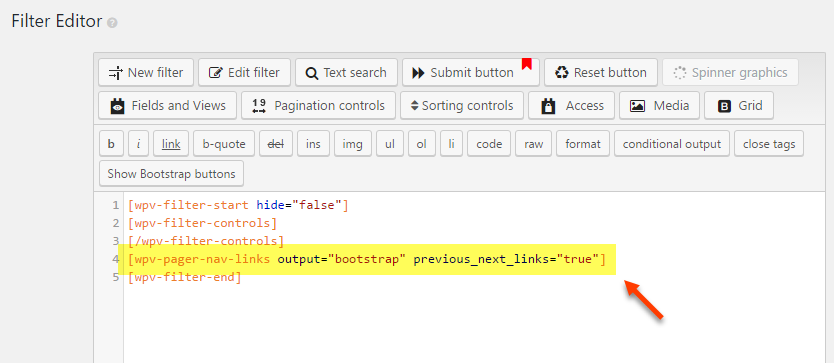Image resolution: width=834 pixels, height=363 pixels.
Task: Apply bold with the b quicktag
Action: coord(111,144)
